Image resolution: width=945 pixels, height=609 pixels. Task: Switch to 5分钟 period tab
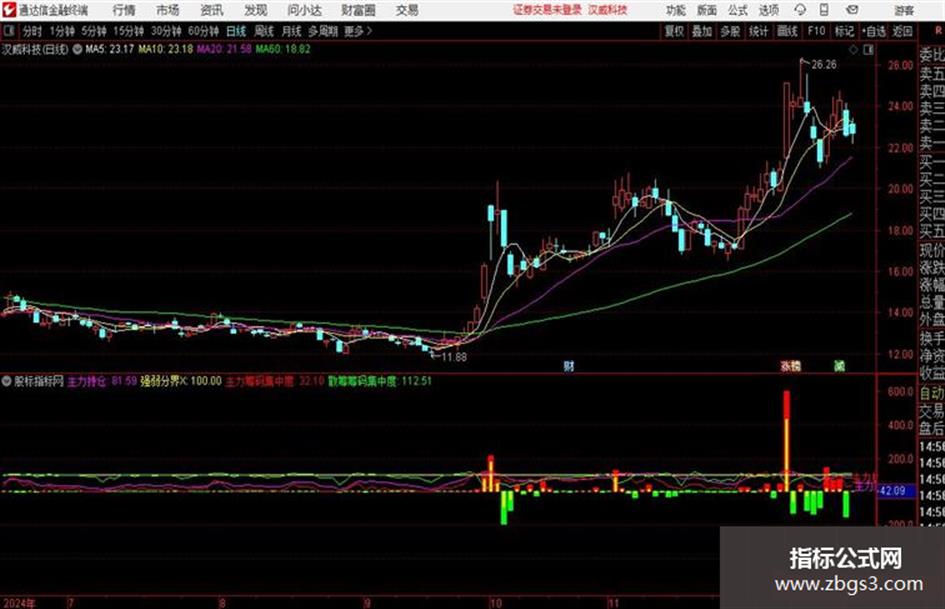pyautogui.click(x=94, y=31)
